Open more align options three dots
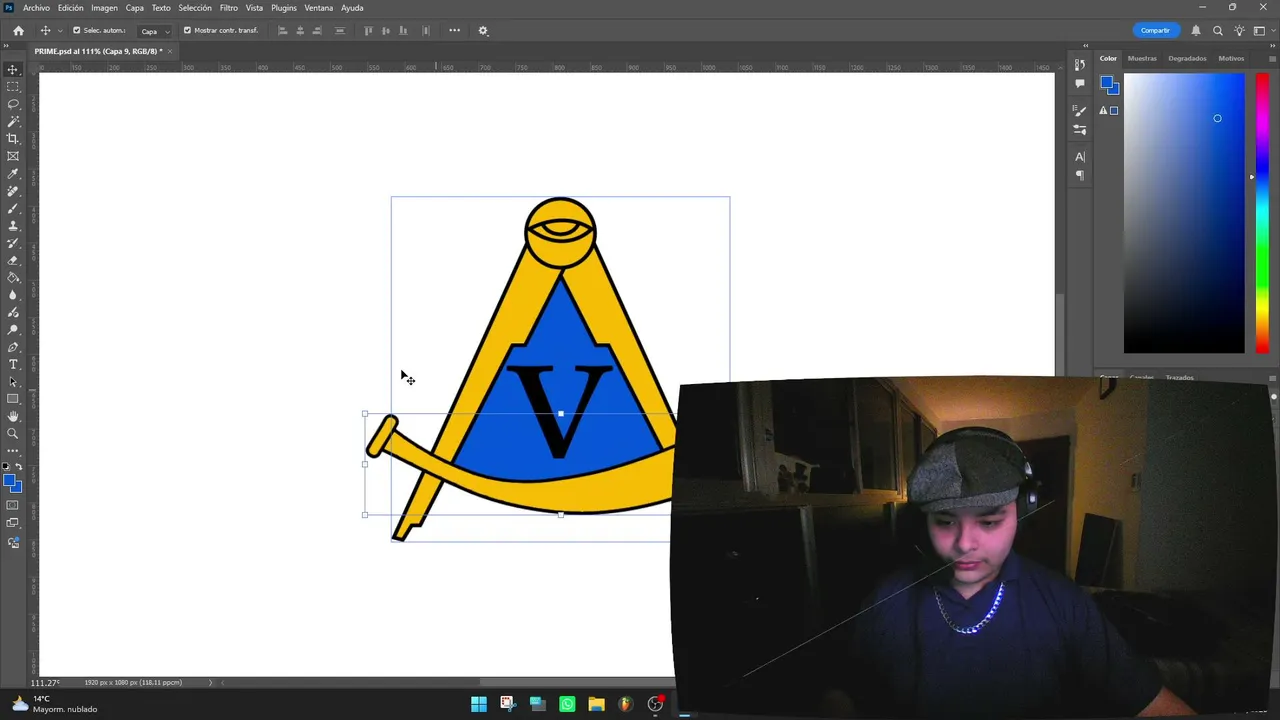The image size is (1280, 720). (x=454, y=30)
